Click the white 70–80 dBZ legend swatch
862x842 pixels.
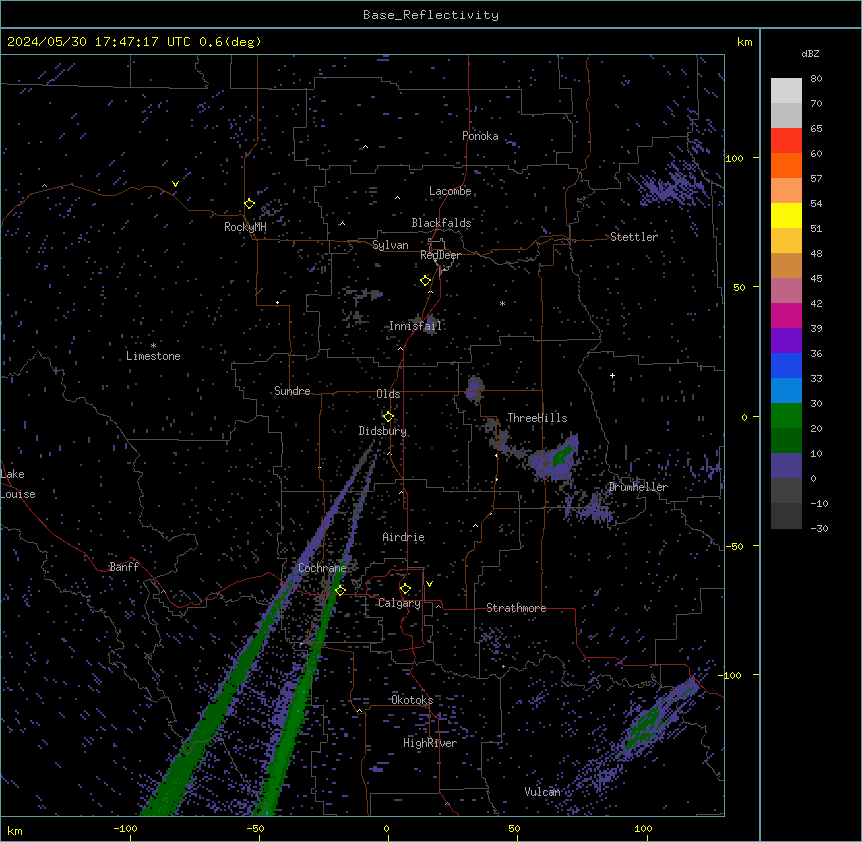(786, 91)
